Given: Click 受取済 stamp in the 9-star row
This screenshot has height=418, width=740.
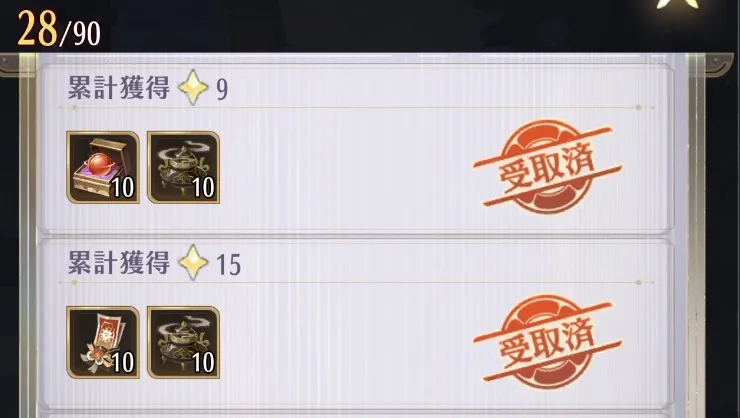Looking at the screenshot, I should tap(547, 166).
